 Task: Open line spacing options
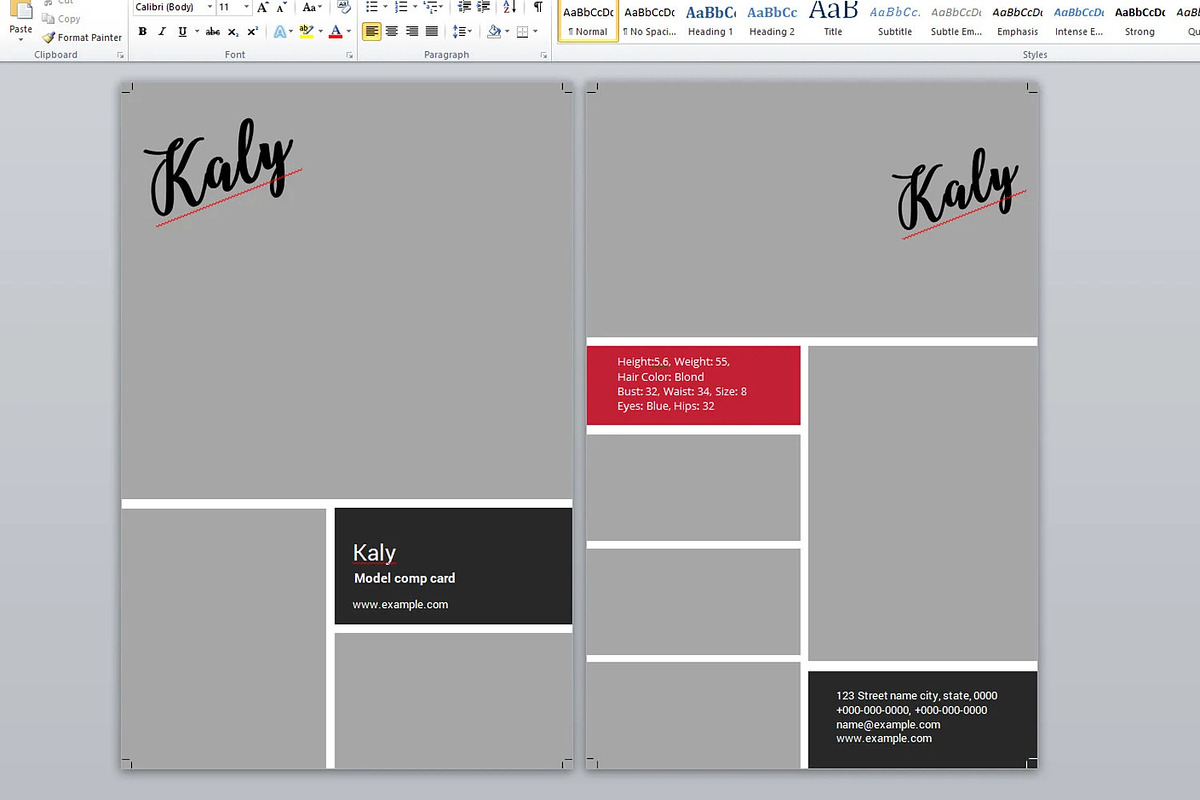pos(462,32)
